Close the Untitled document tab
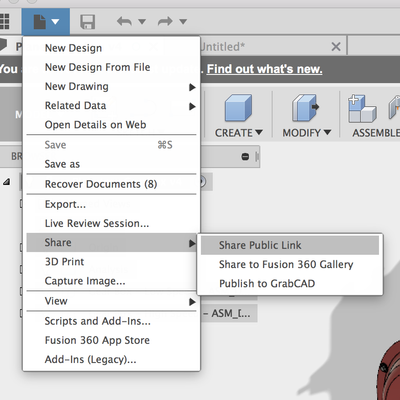Viewport: 400px width, 400px height. [336, 47]
